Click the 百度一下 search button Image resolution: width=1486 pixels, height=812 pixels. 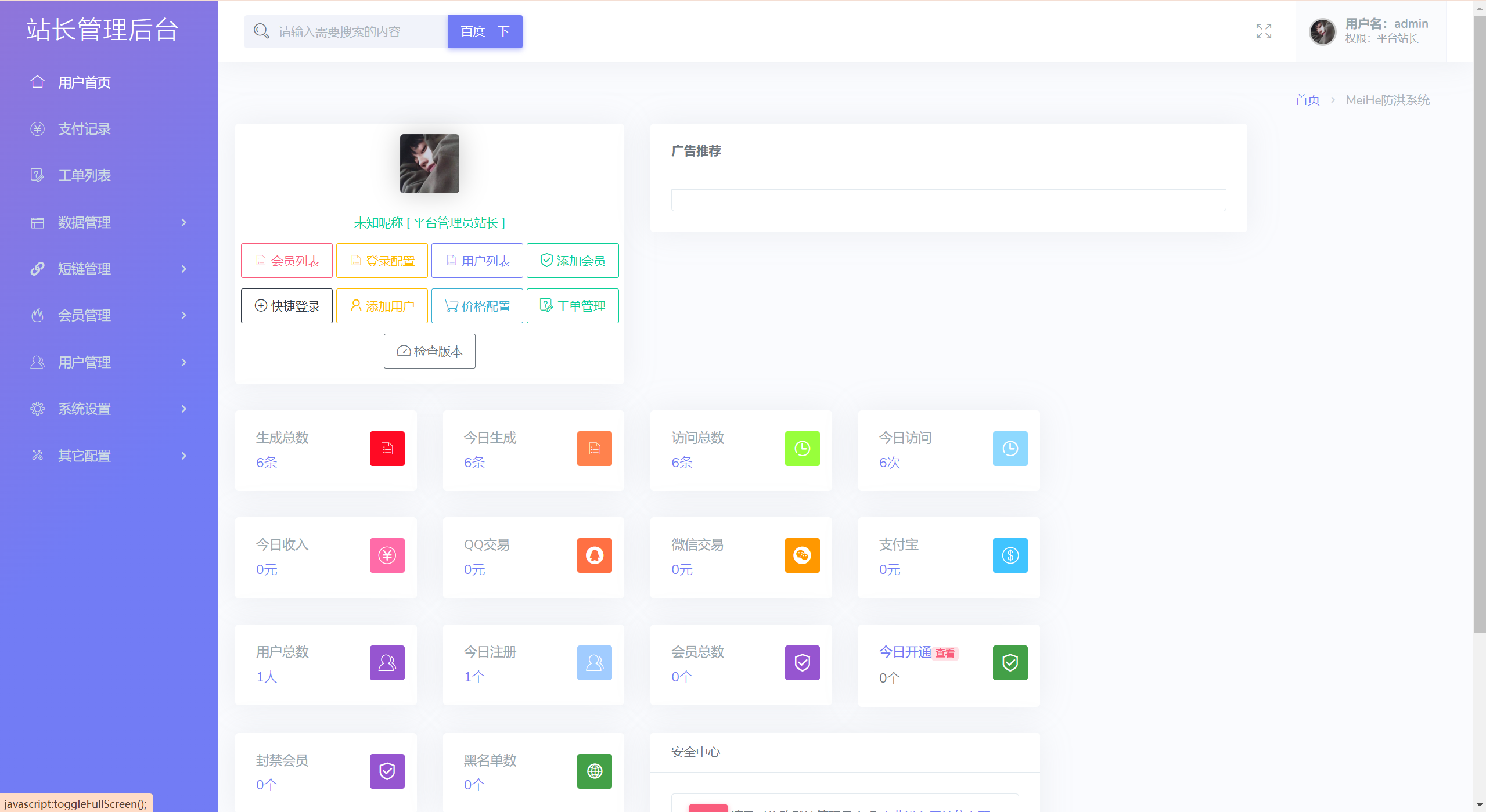(485, 31)
